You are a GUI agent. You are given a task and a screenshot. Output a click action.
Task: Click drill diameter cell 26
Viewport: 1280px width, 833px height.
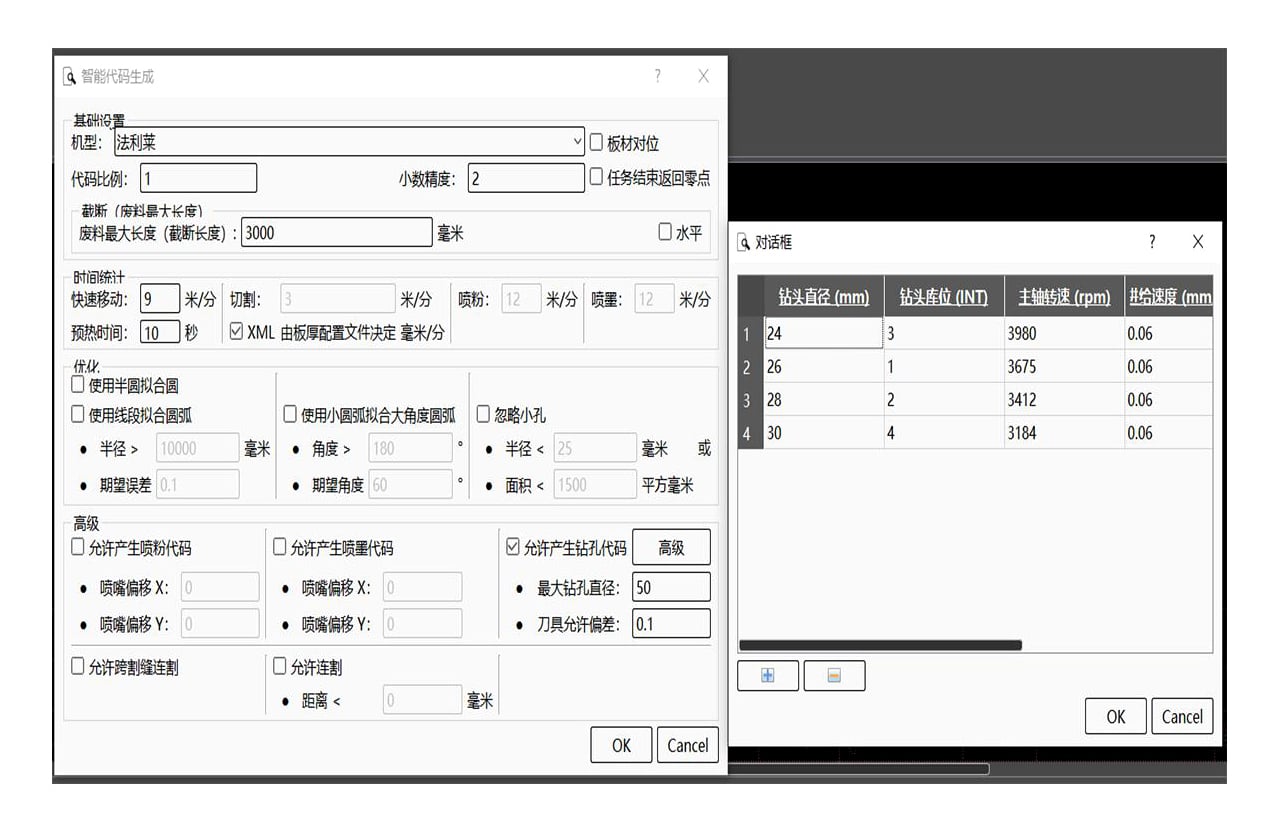824,367
